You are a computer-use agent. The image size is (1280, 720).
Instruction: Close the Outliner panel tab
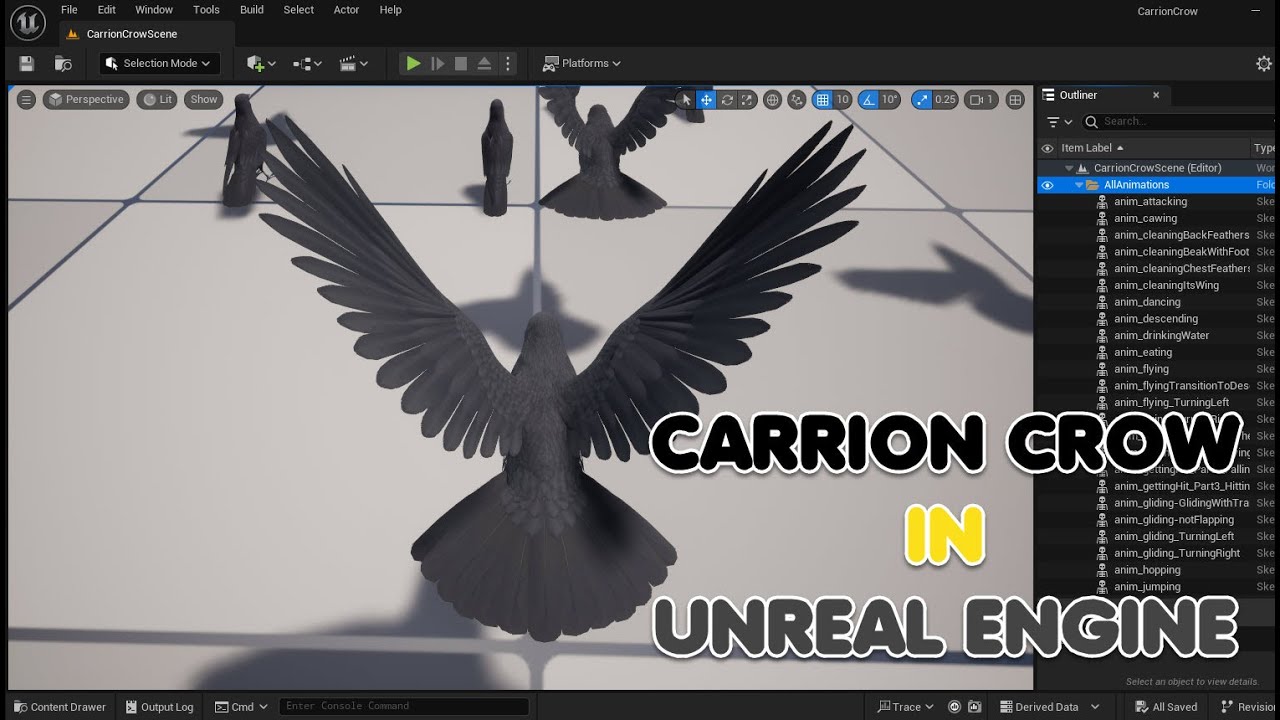pyautogui.click(x=1156, y=95)
